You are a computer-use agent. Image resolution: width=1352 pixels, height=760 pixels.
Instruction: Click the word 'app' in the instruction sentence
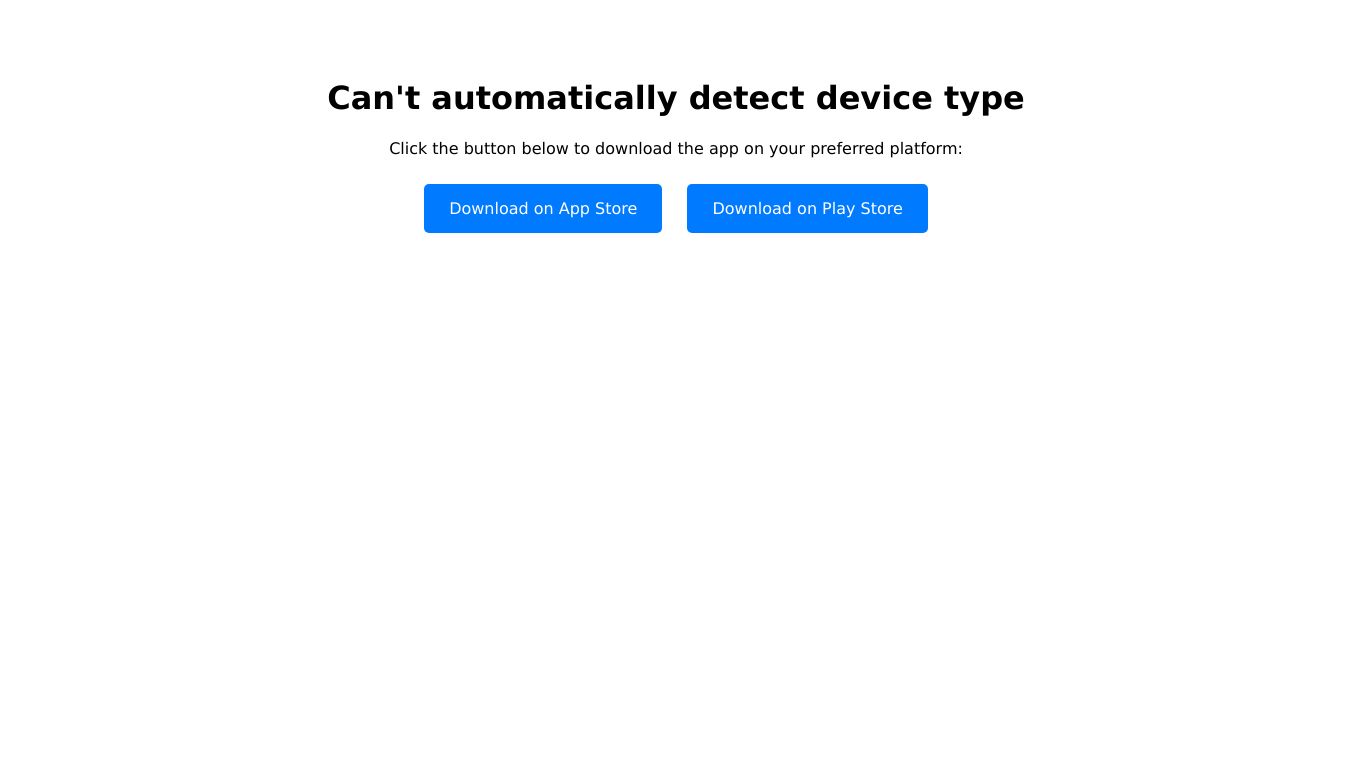coord(724,150)
